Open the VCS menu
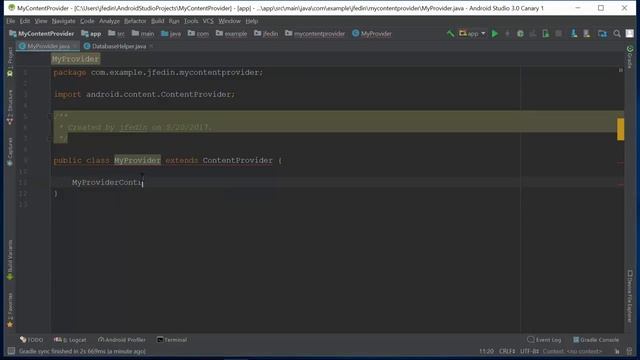The width and height of the screenshot is (640, 360). [208, 21]
